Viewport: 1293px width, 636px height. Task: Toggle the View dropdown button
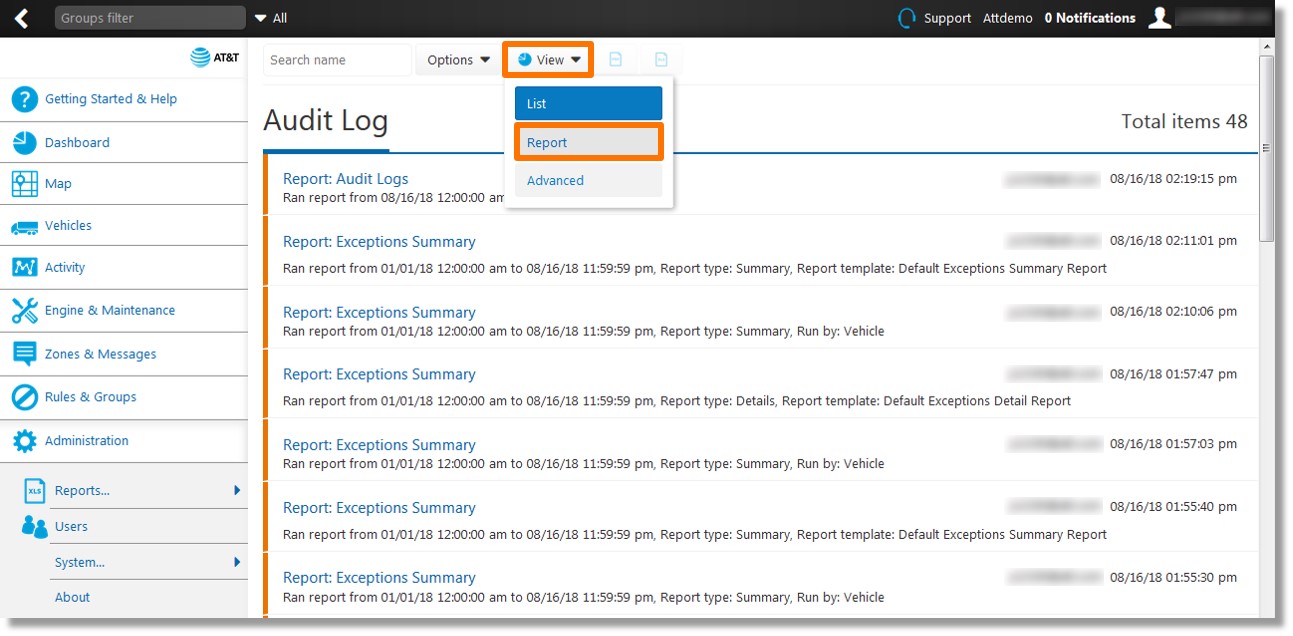pyautogui.click(x=549, y=60)
